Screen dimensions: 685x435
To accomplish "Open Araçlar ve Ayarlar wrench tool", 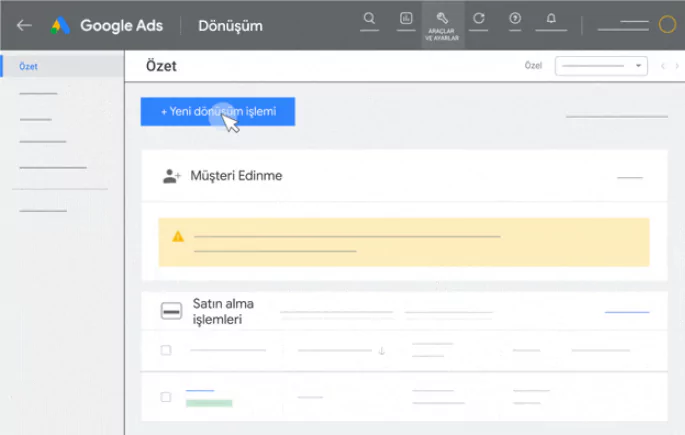I will [x=442, y=25].
